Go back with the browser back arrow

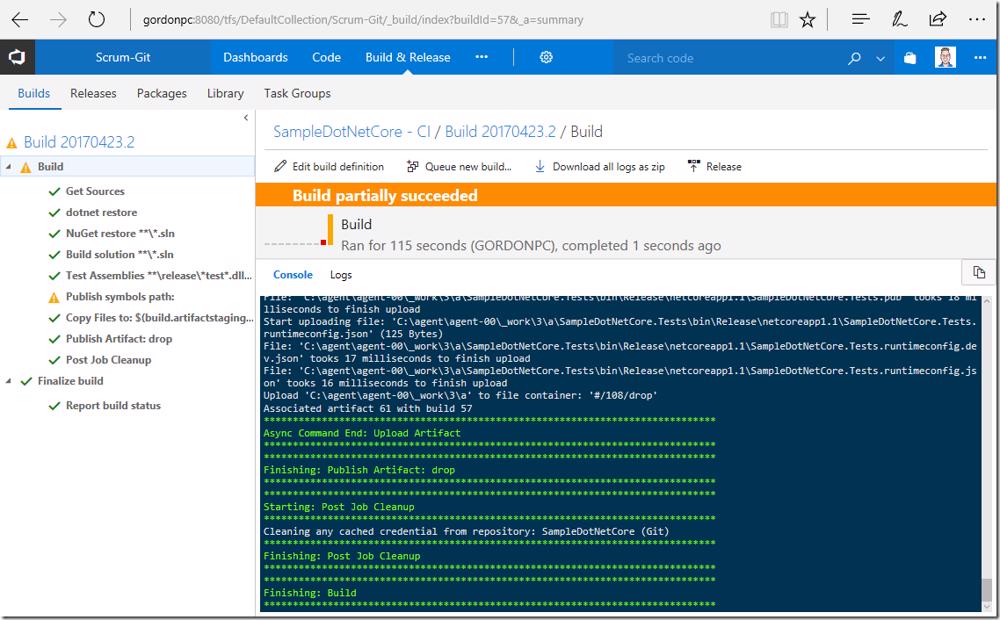pos(20,20)
